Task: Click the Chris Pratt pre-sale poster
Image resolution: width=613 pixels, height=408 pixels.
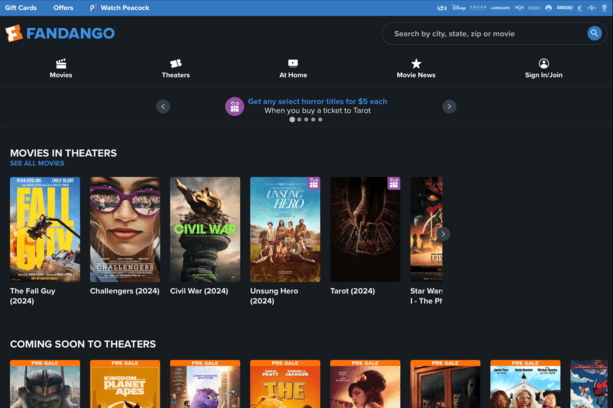Action: 285,384
